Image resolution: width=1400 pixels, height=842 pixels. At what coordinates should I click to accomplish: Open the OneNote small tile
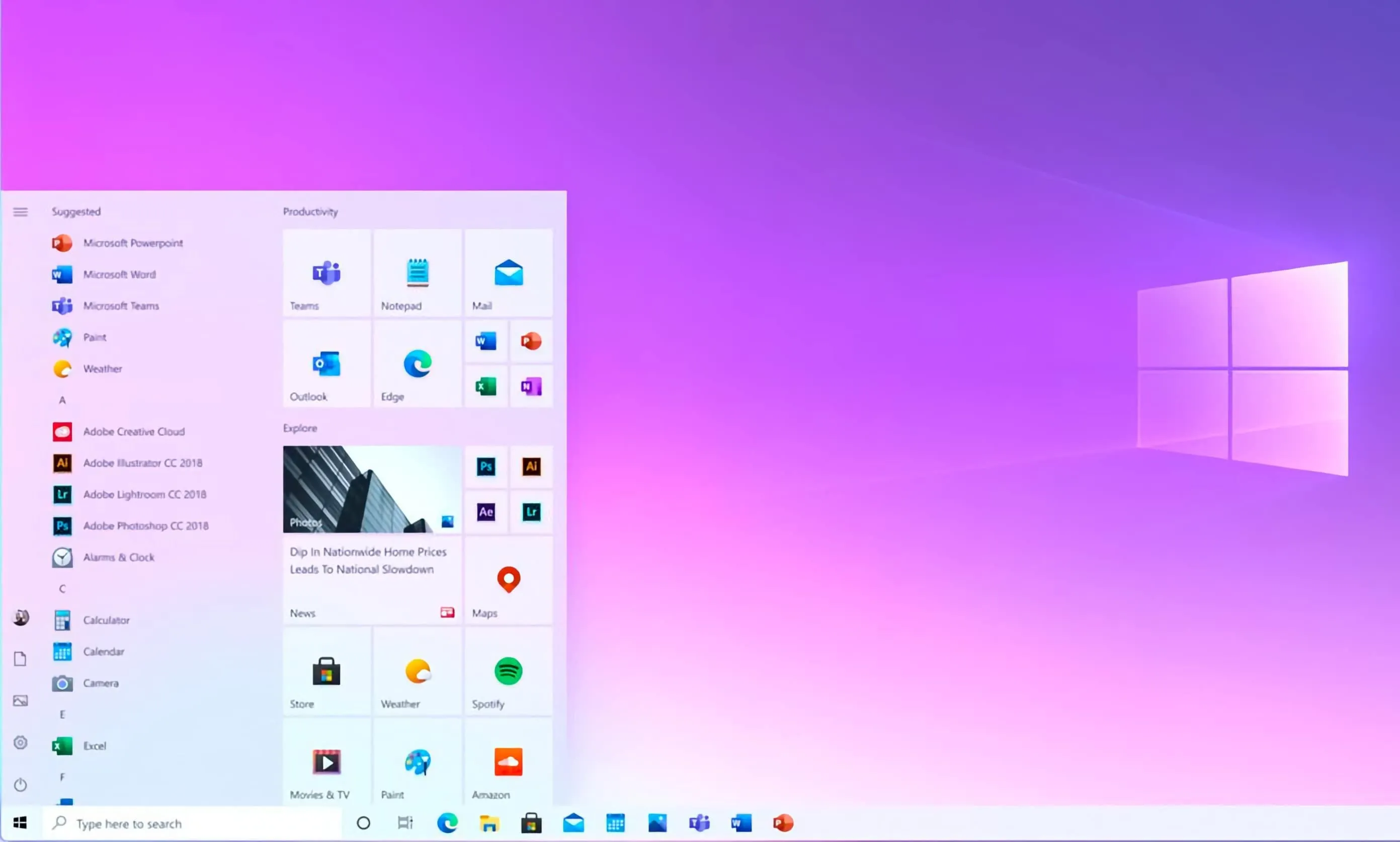point(531,387)
